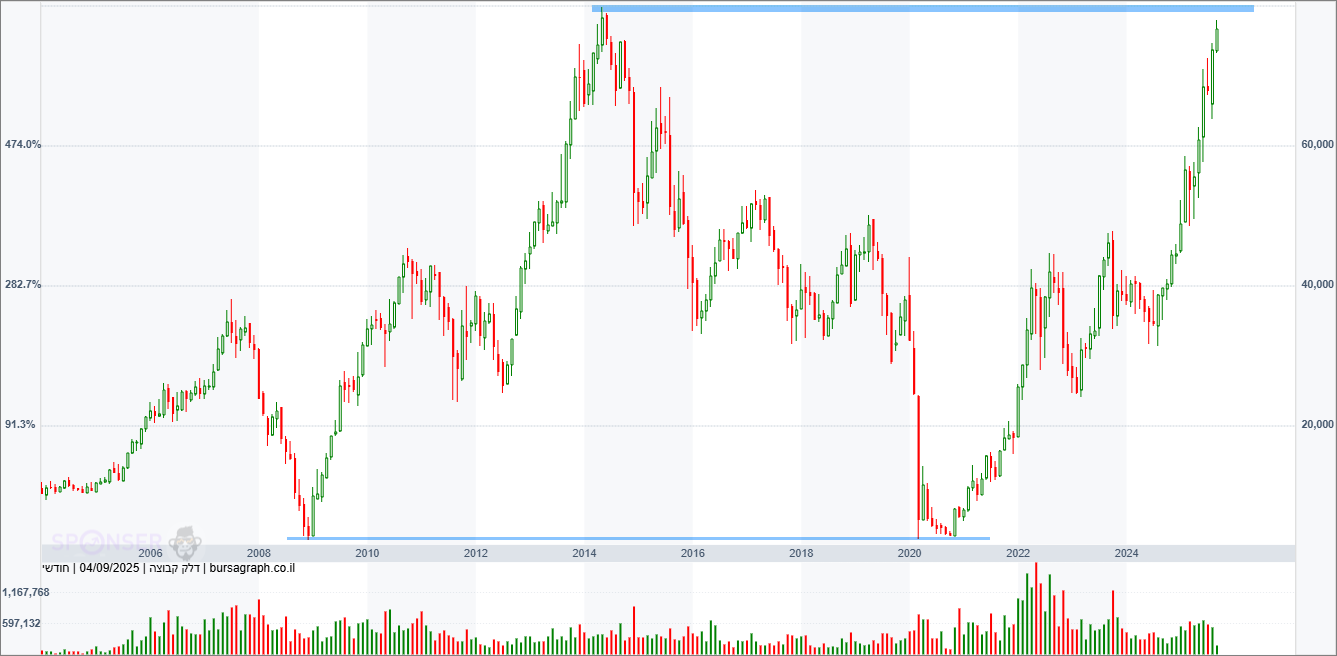Click the Sponser monkey mascot logo
The height and width of the screenshot is (656, 1337).
click(x=184, y=542)
